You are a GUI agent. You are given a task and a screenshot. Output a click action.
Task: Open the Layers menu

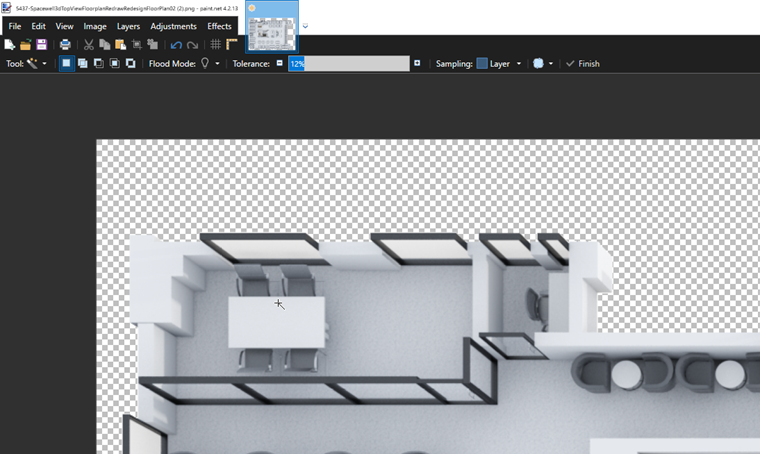coord(128,26)
